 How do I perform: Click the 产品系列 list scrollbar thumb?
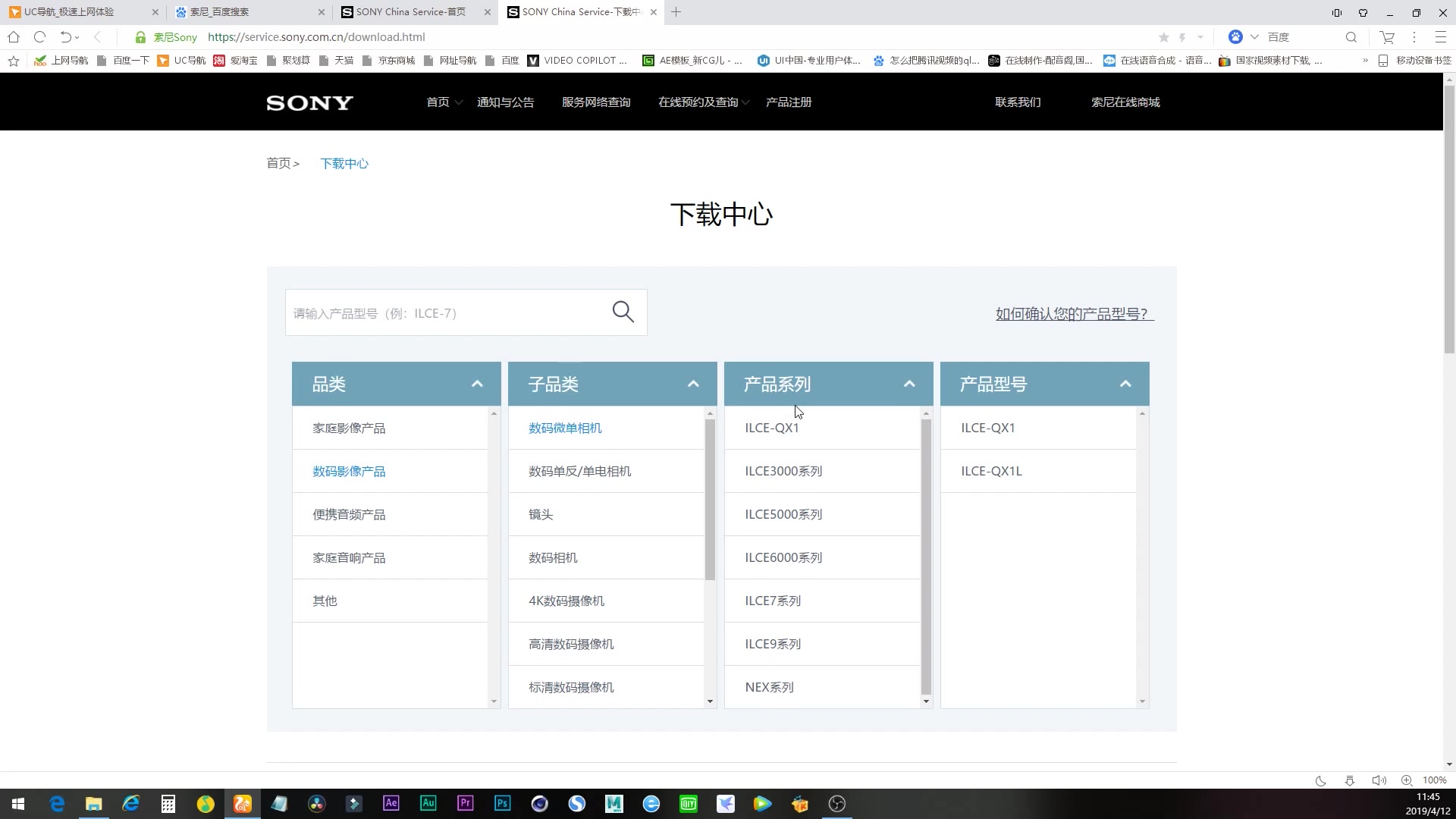[926, 556]
